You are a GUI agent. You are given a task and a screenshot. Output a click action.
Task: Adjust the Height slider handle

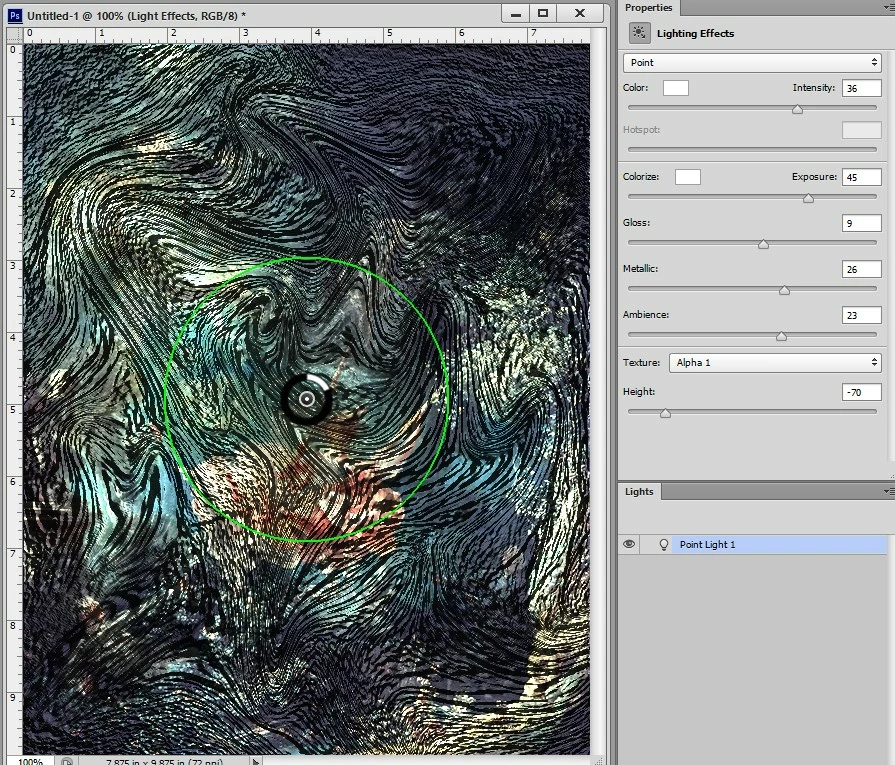[x=666, y=413]
